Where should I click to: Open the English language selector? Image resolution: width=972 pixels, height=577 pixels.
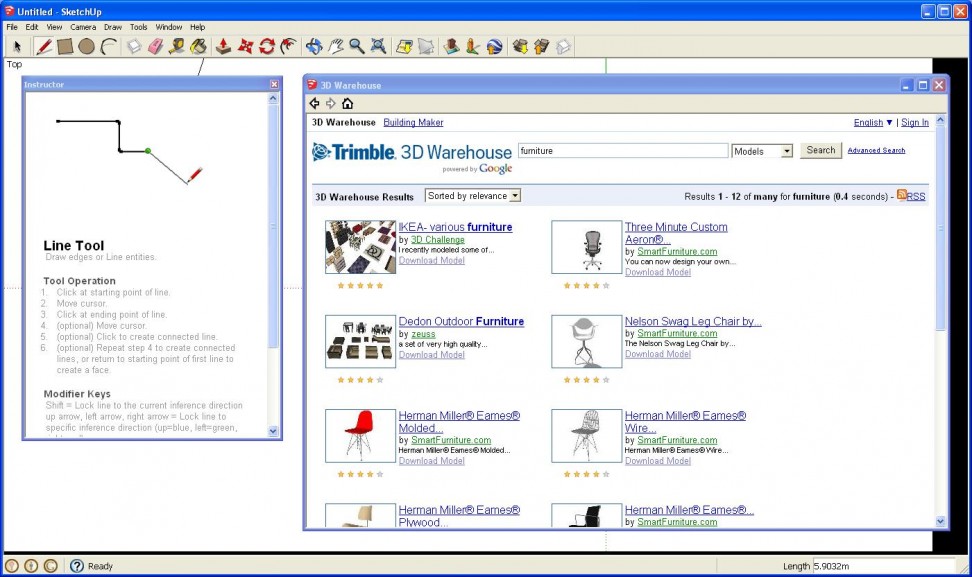tap(873, 123)
